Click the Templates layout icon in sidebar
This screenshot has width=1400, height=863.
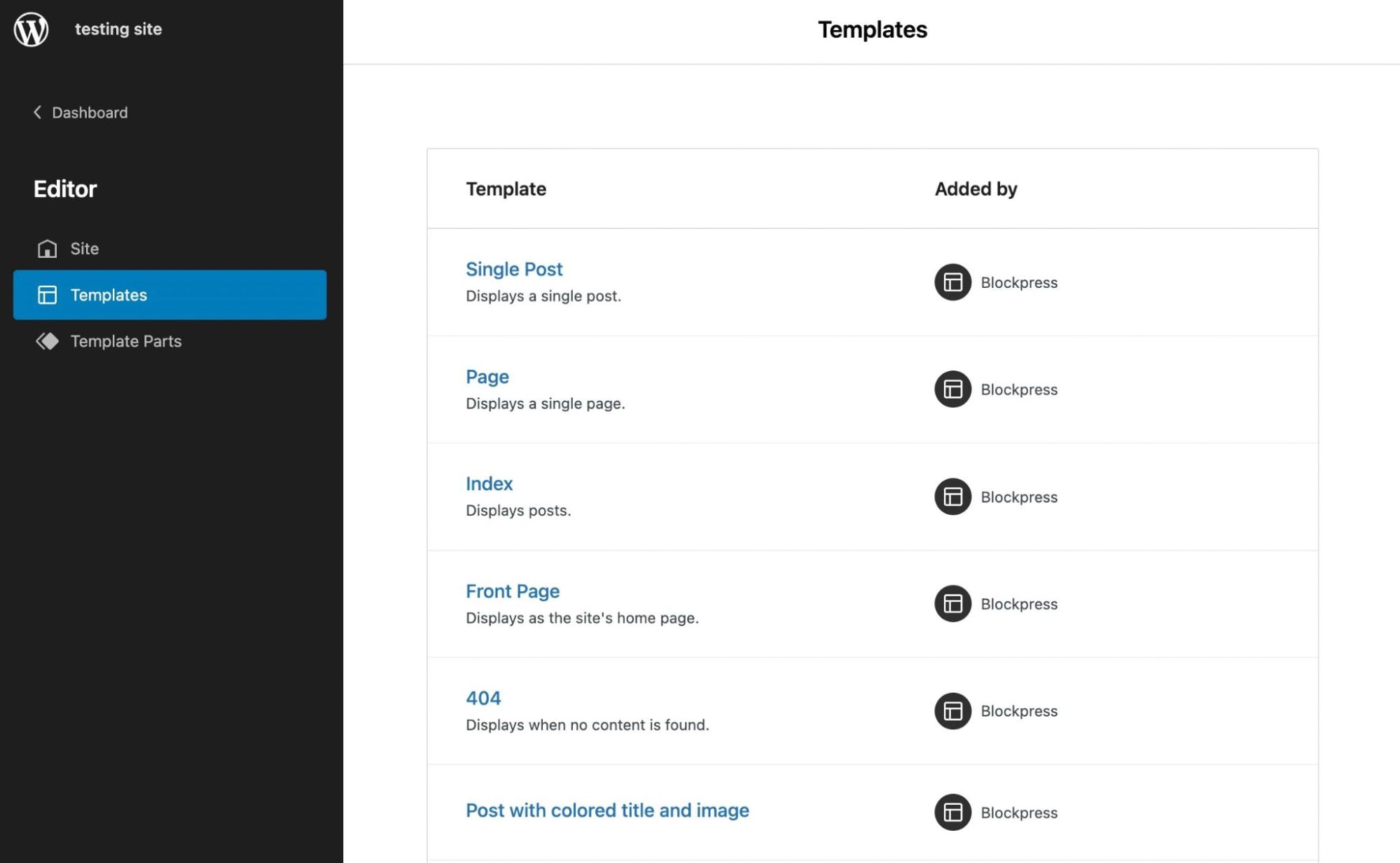(x=47, y=295)
